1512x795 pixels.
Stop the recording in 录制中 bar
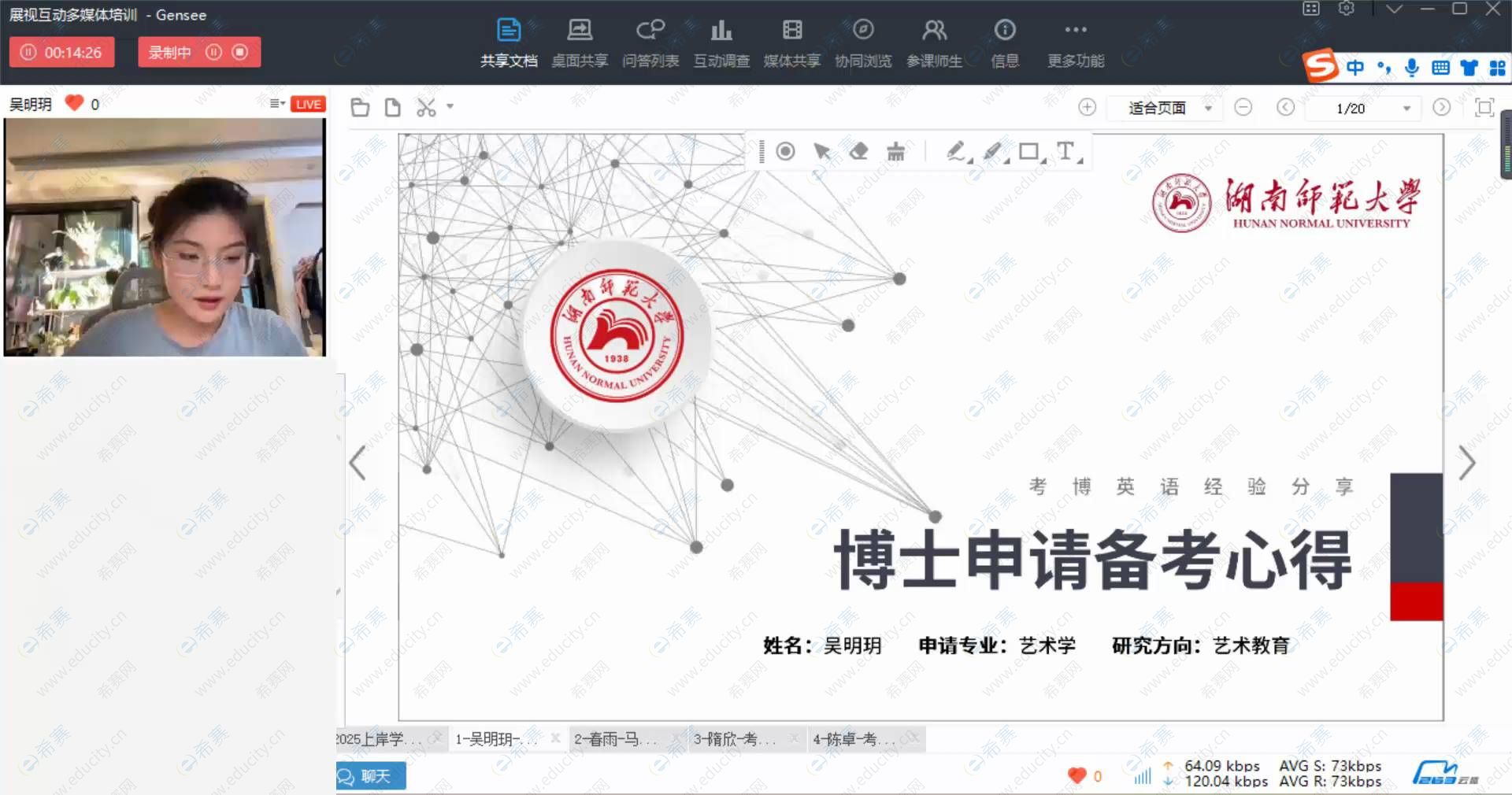point(240,52)
